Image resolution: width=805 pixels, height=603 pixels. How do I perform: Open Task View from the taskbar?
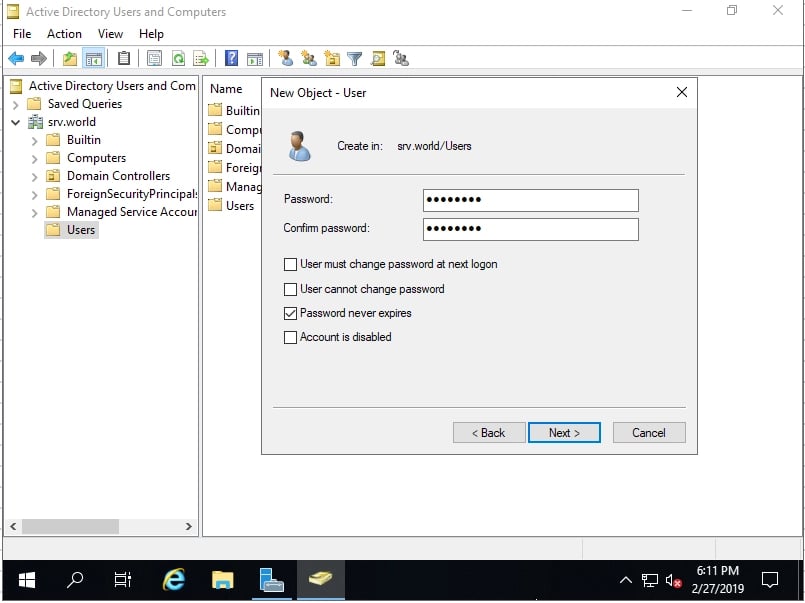123,580
